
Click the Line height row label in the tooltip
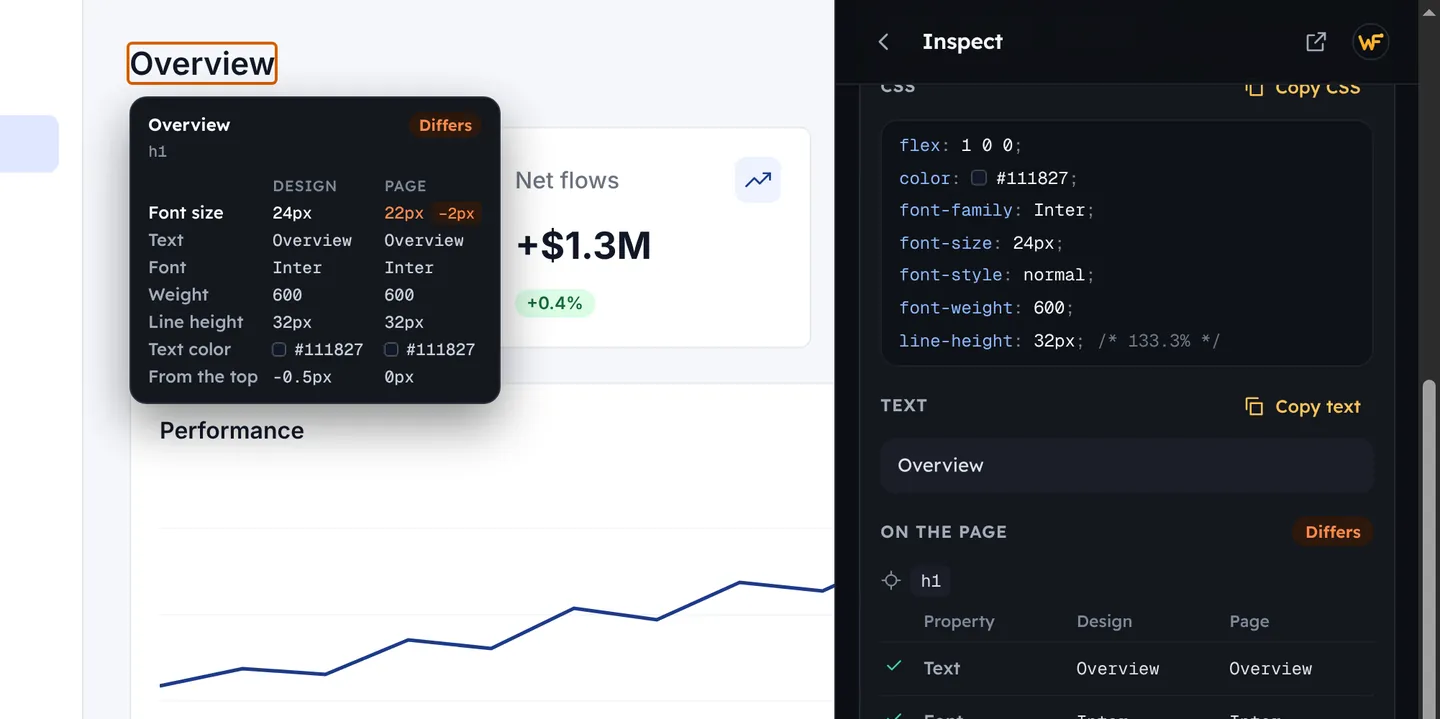(x=196, y=322)
